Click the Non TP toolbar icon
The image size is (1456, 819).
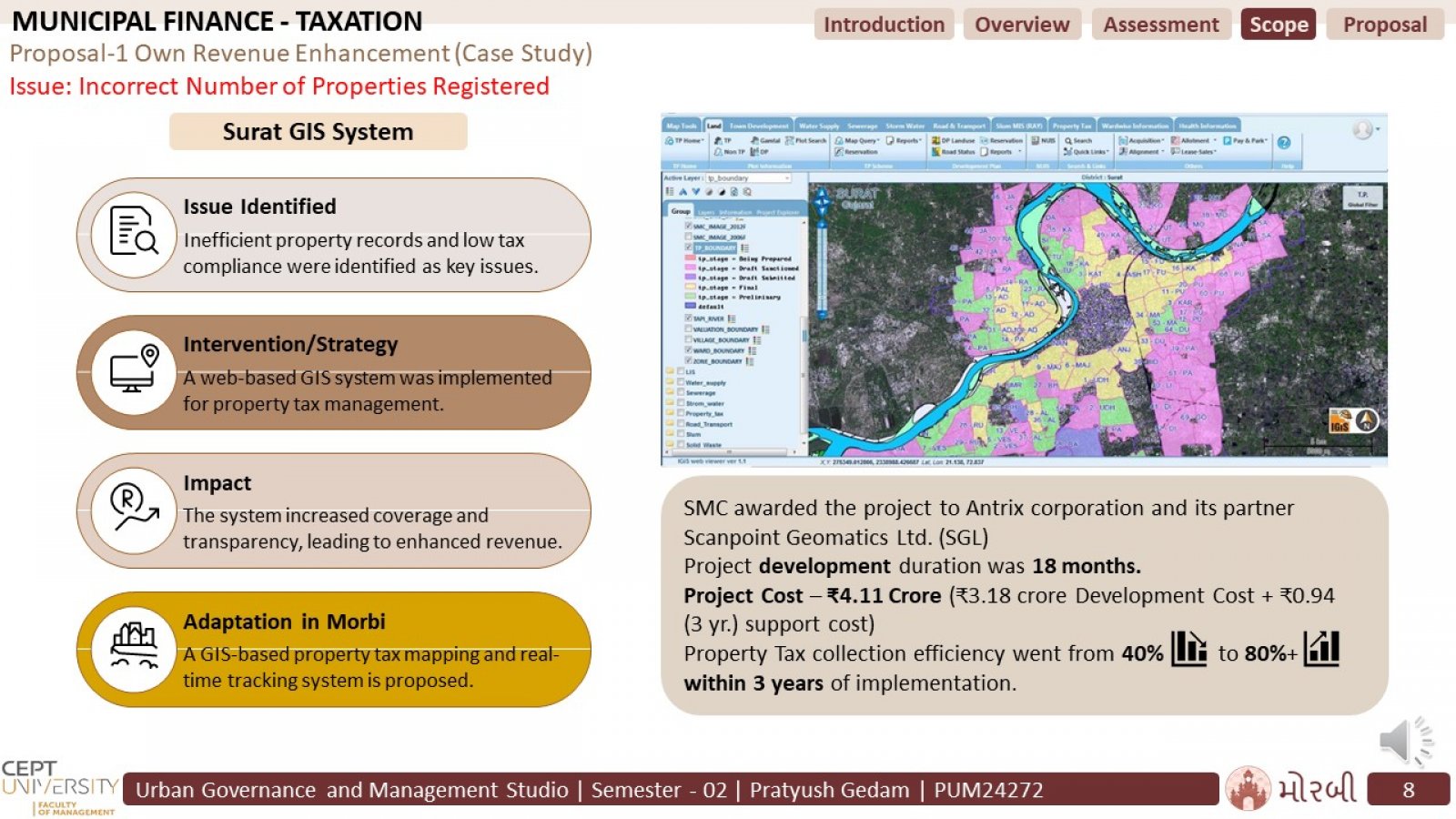click(x=730, y=152)
